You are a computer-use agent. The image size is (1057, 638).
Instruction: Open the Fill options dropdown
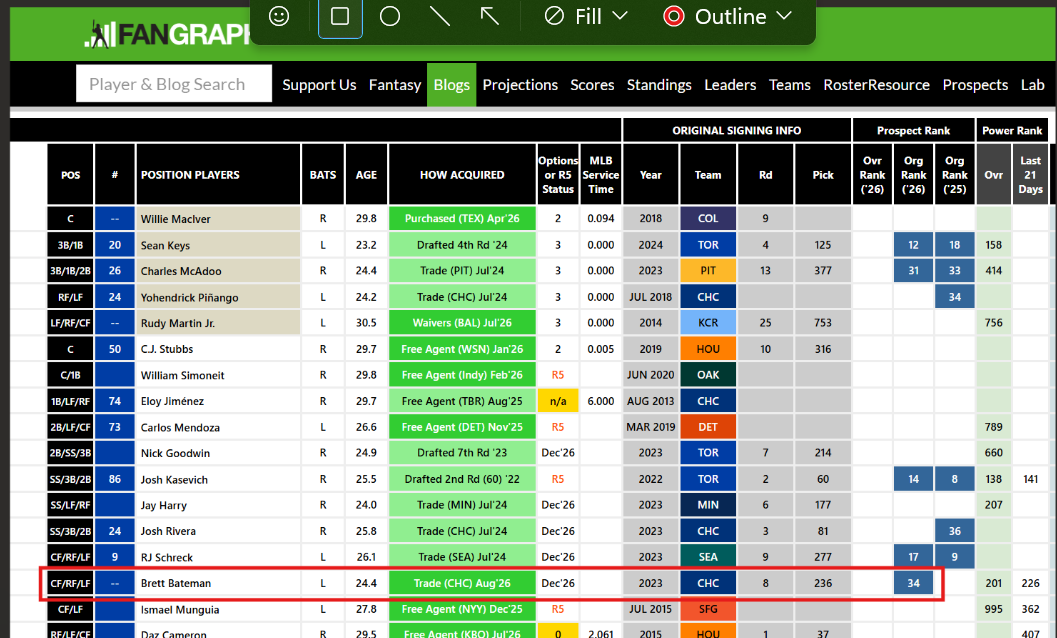[x=586, y=16]
